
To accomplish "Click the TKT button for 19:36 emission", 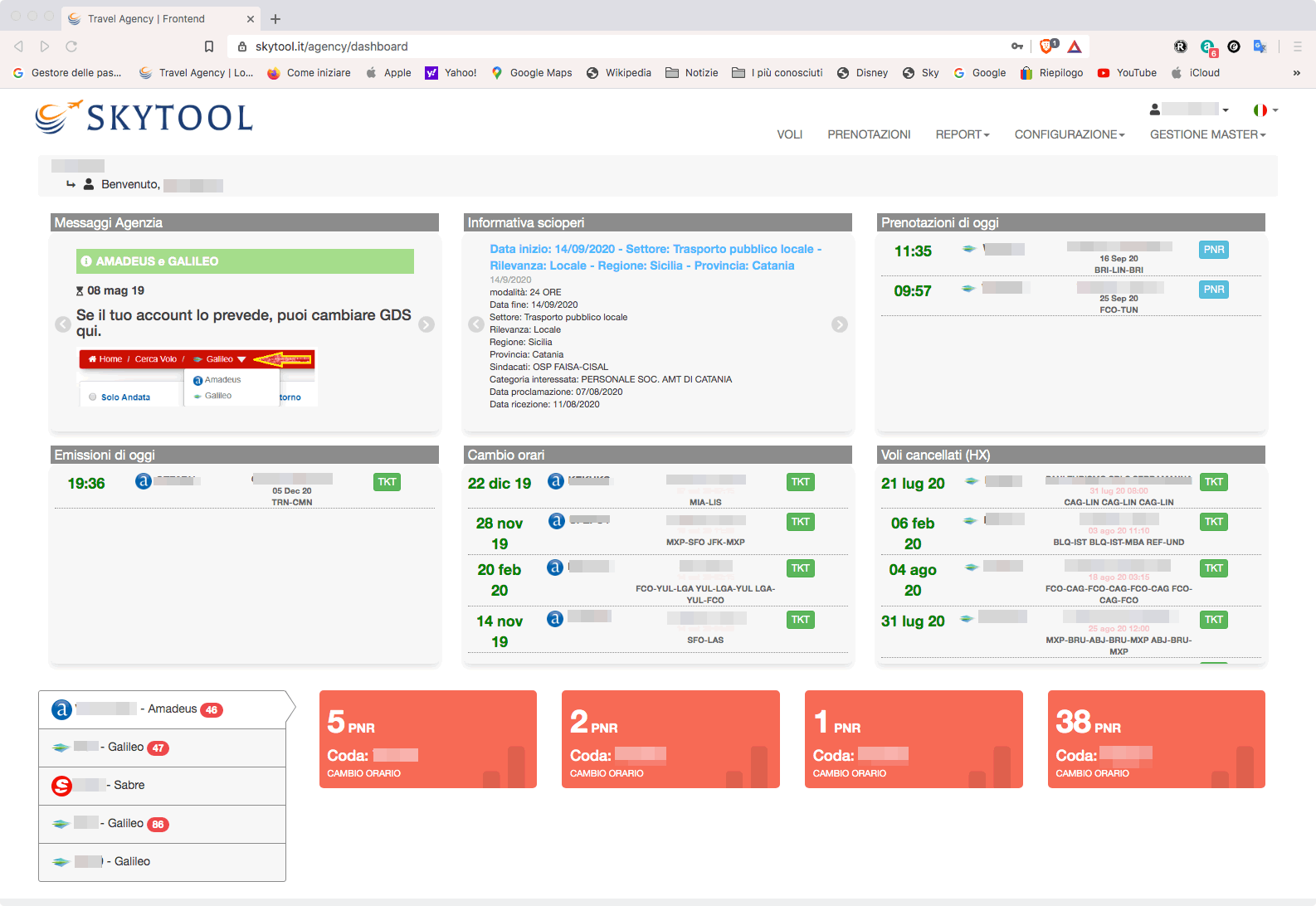I will [387, 482].
